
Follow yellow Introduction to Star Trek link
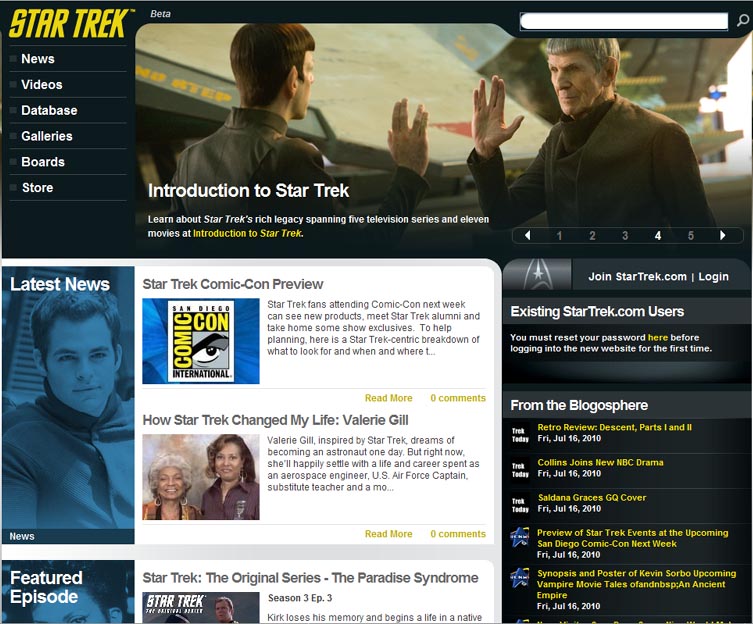coord(247,233)
